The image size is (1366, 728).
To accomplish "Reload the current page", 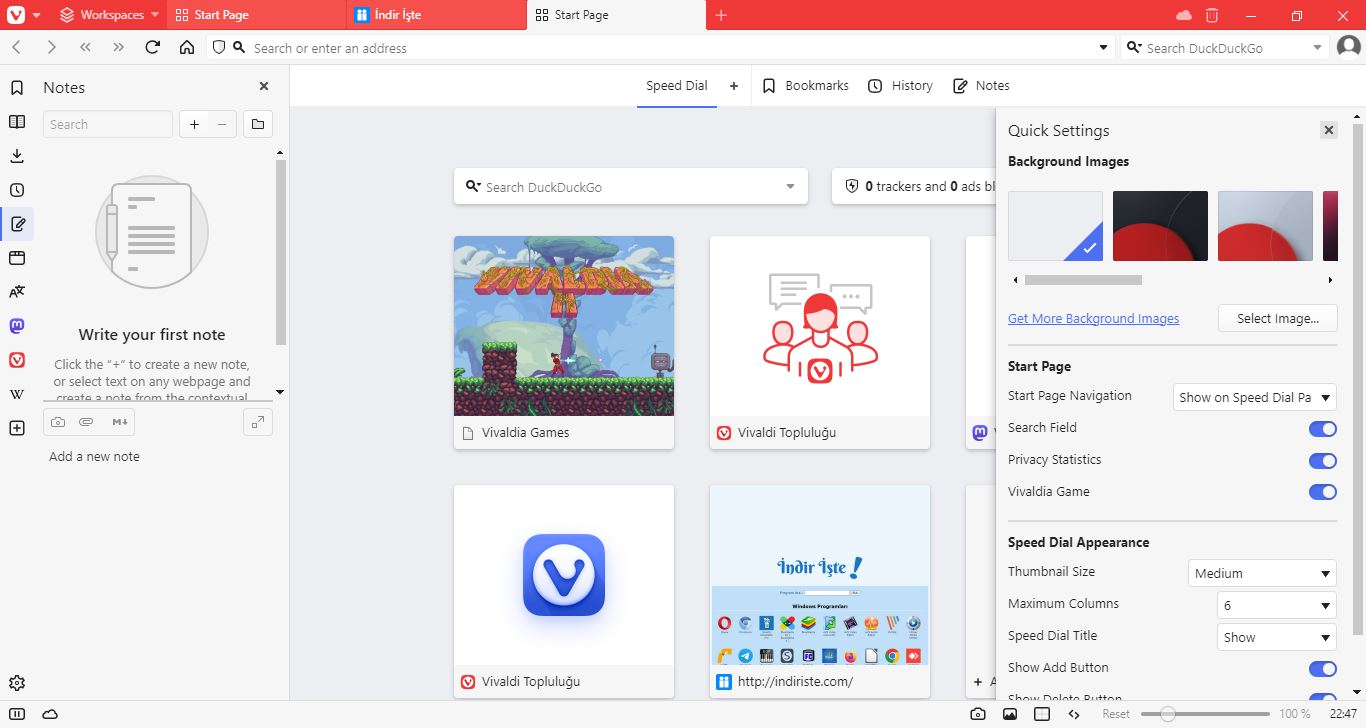I will point(152,47).
